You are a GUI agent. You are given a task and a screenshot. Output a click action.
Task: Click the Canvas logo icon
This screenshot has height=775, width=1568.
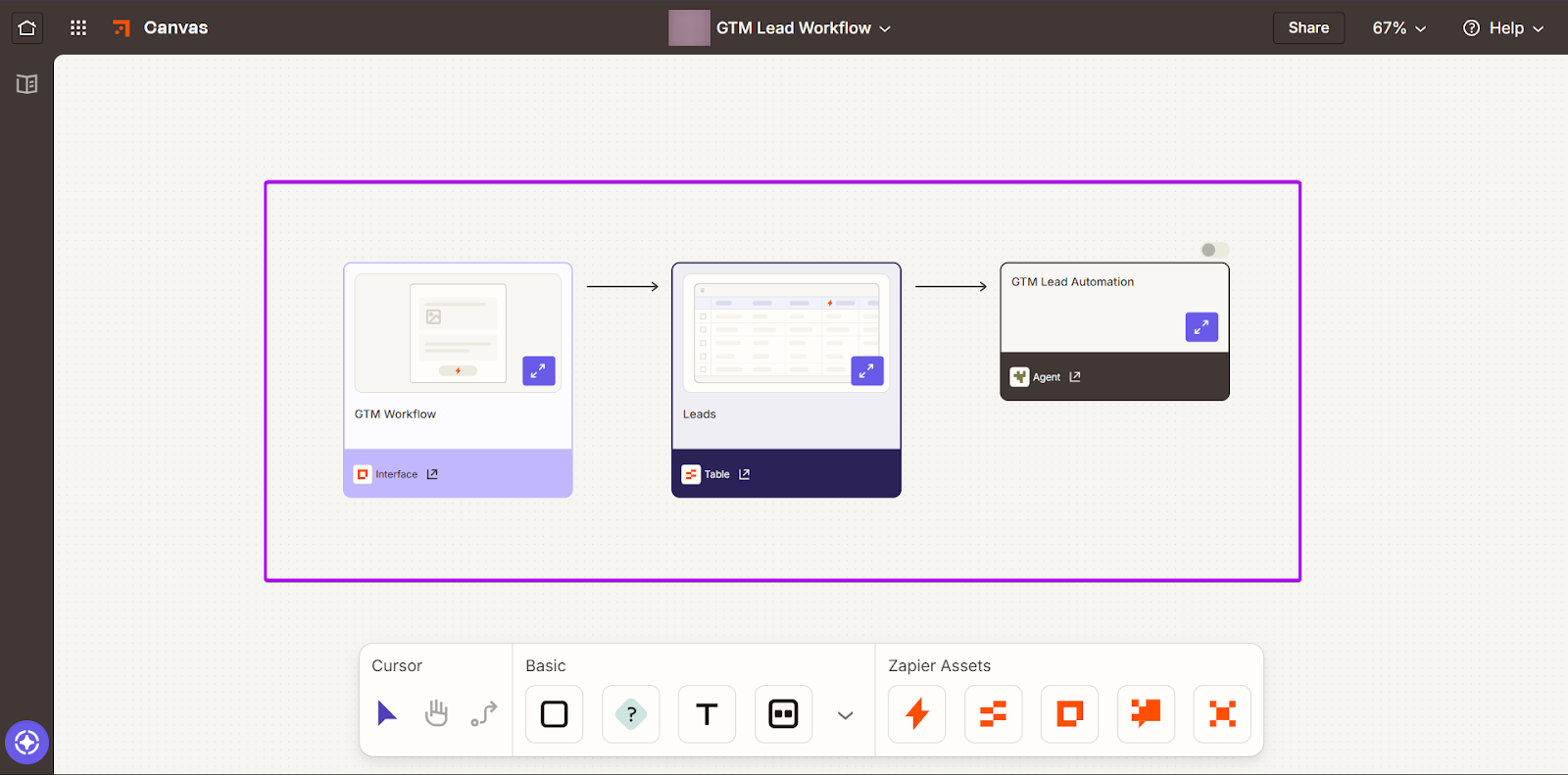(122, 27)
